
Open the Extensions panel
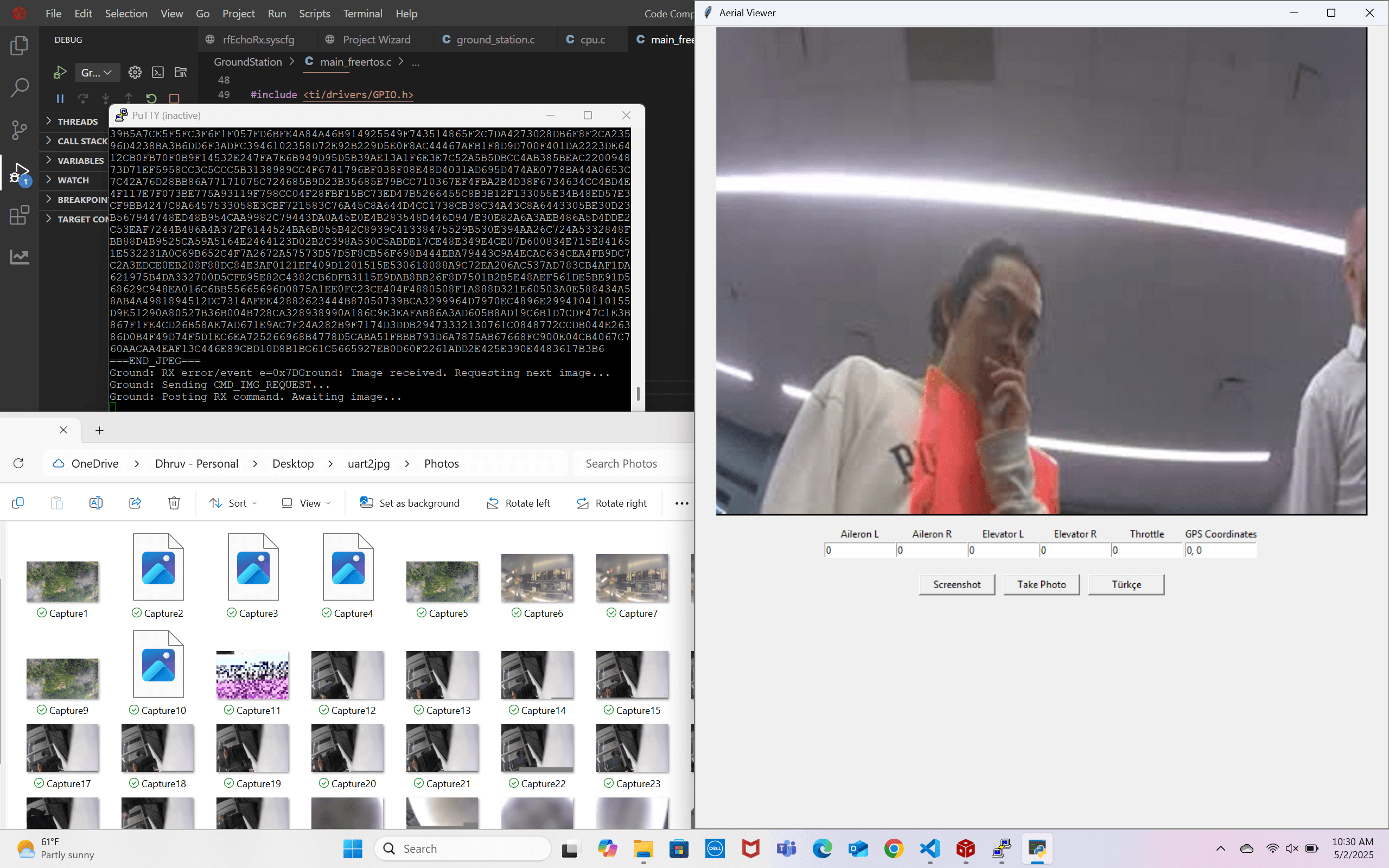point(20,215)
